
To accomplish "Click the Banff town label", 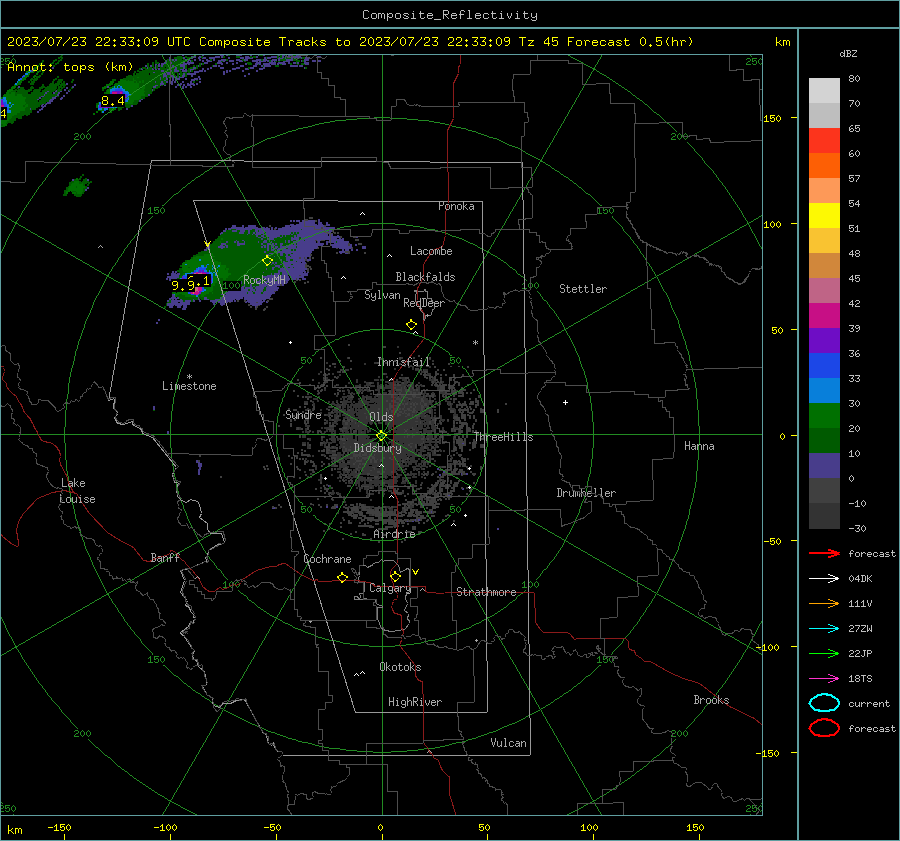I will [x=165, y=557].
